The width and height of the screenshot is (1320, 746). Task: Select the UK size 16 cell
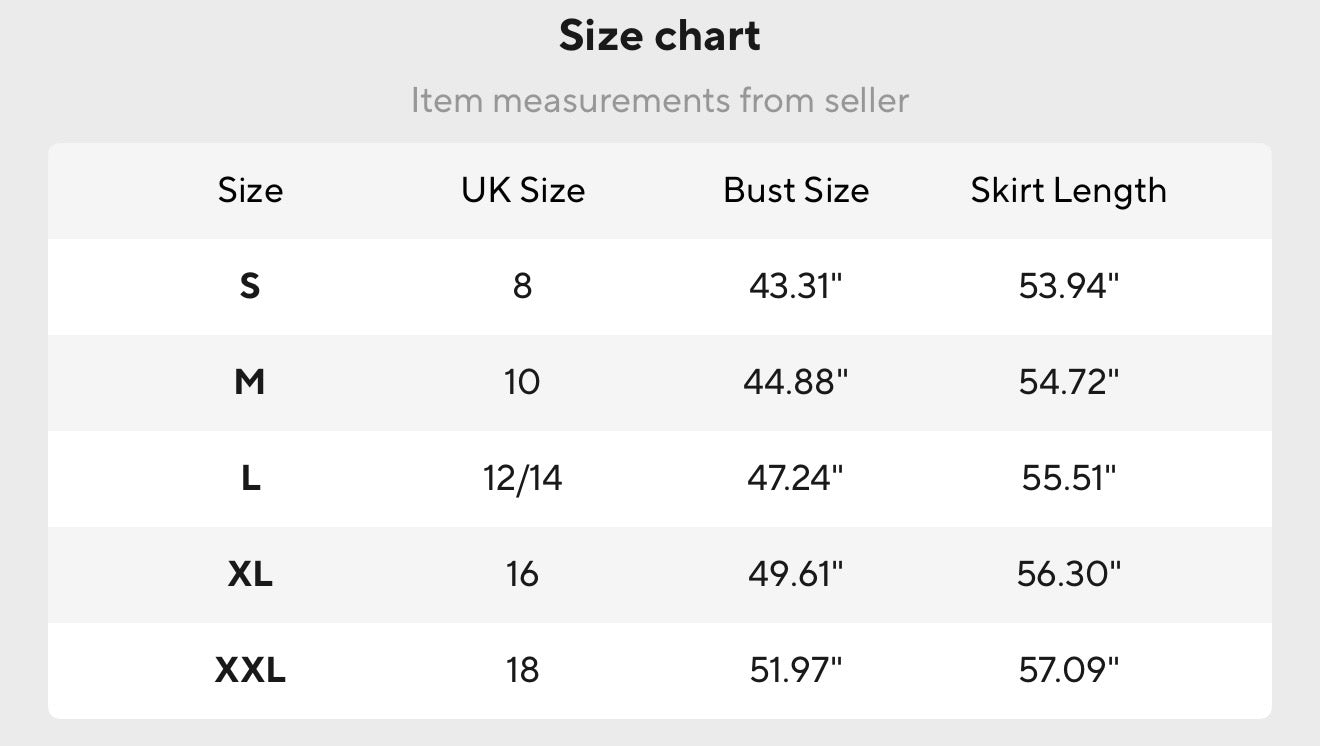point(523,574)
